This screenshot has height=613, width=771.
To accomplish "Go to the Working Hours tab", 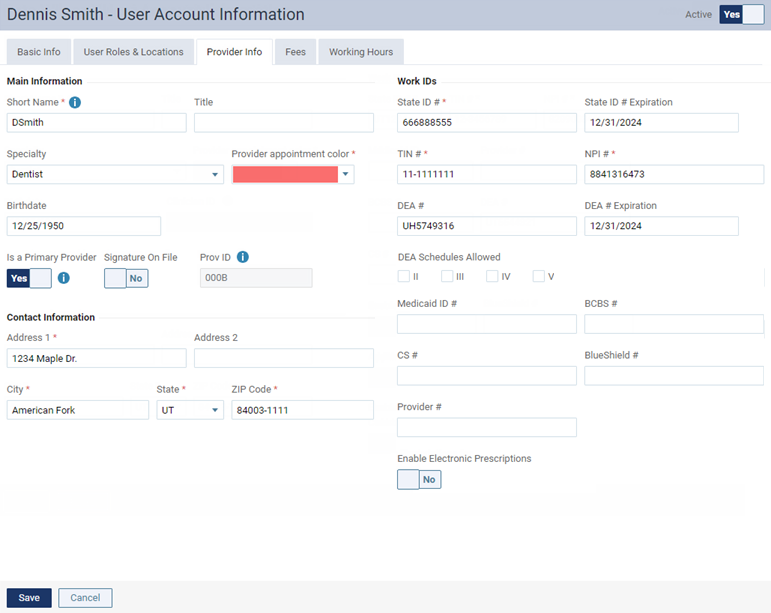I will (x=361, y=52).
